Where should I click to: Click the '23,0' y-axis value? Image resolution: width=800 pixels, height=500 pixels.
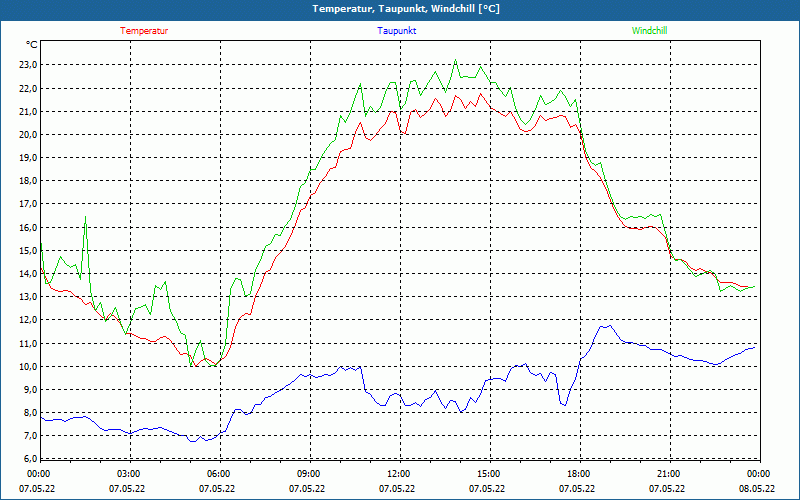[x=28, y=65]
